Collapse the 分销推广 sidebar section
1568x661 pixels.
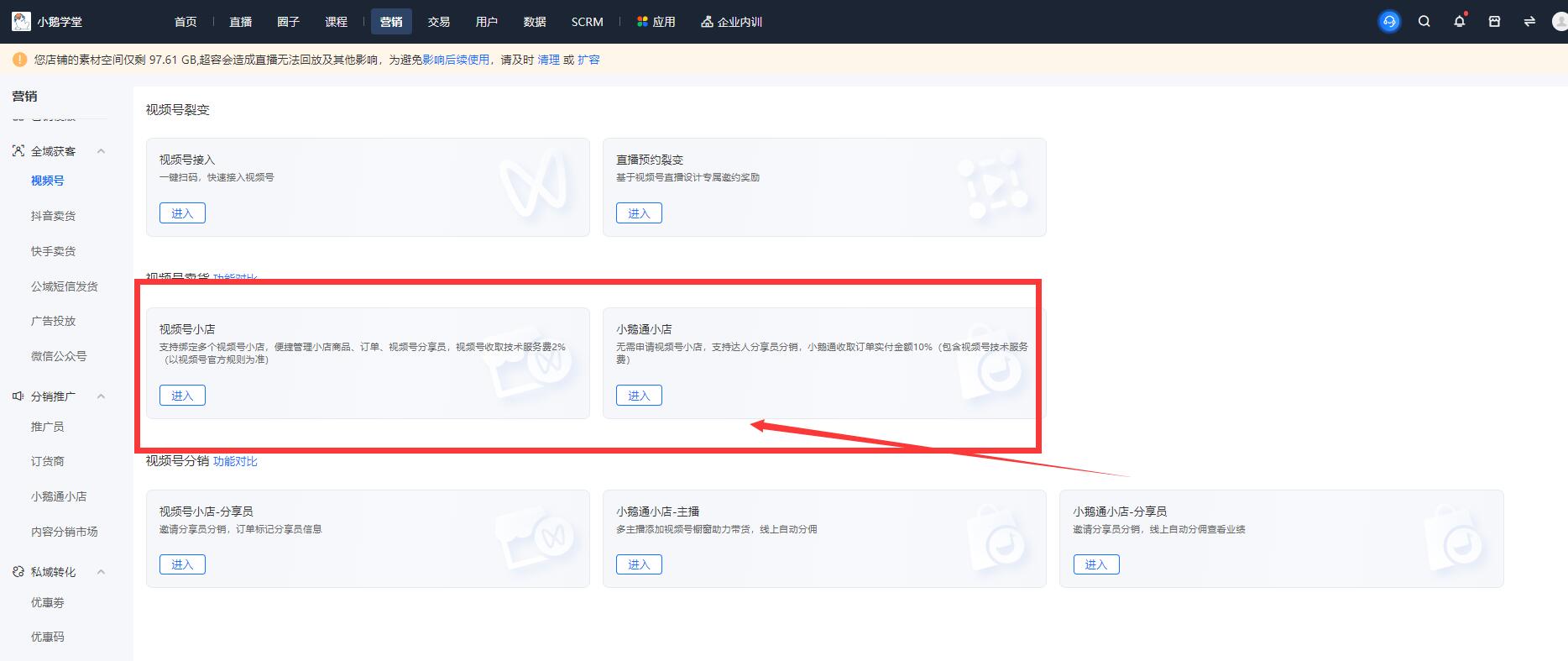click(x=101, y=396)
